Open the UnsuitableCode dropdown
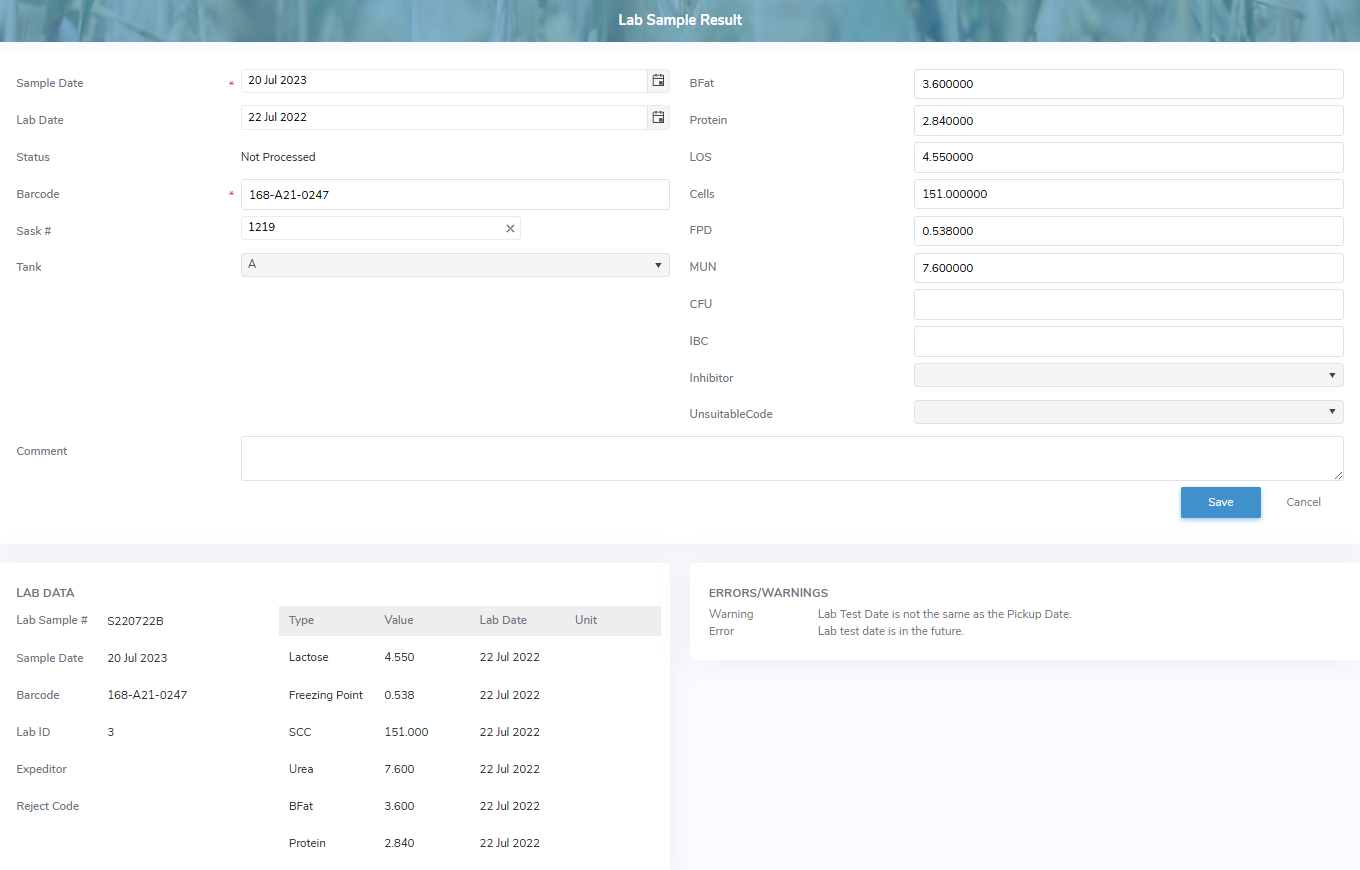Screen dimensions: 1360x870 1128,412
